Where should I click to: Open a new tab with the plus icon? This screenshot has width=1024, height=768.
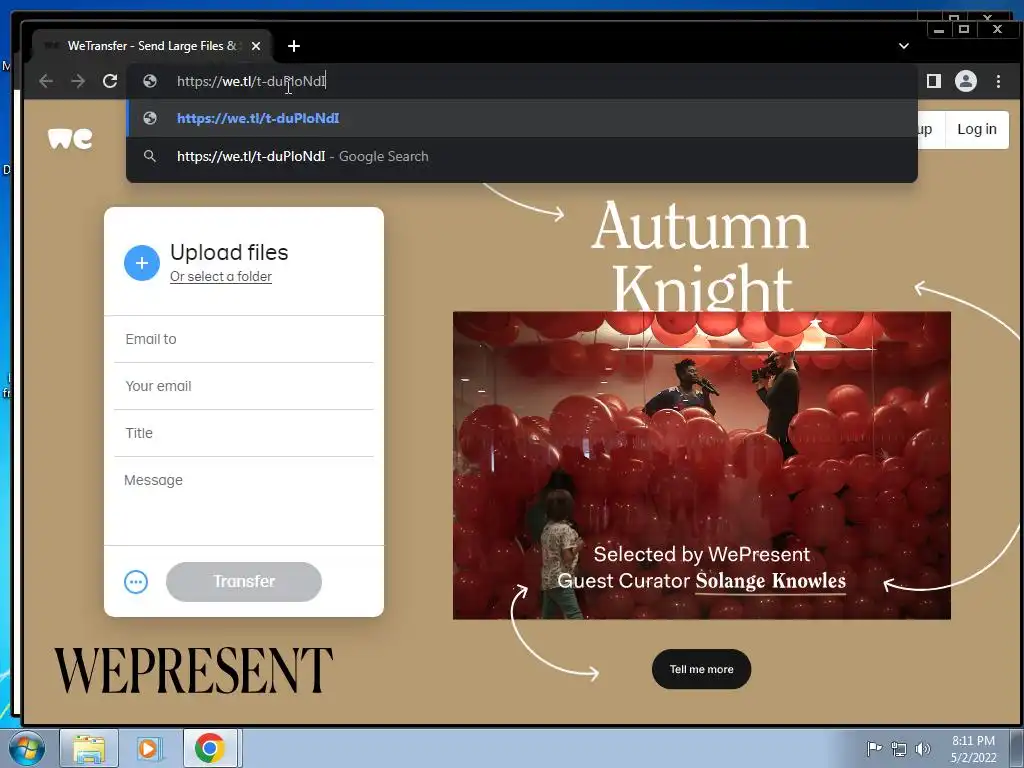pyautogui.click(x=294, y=46)
